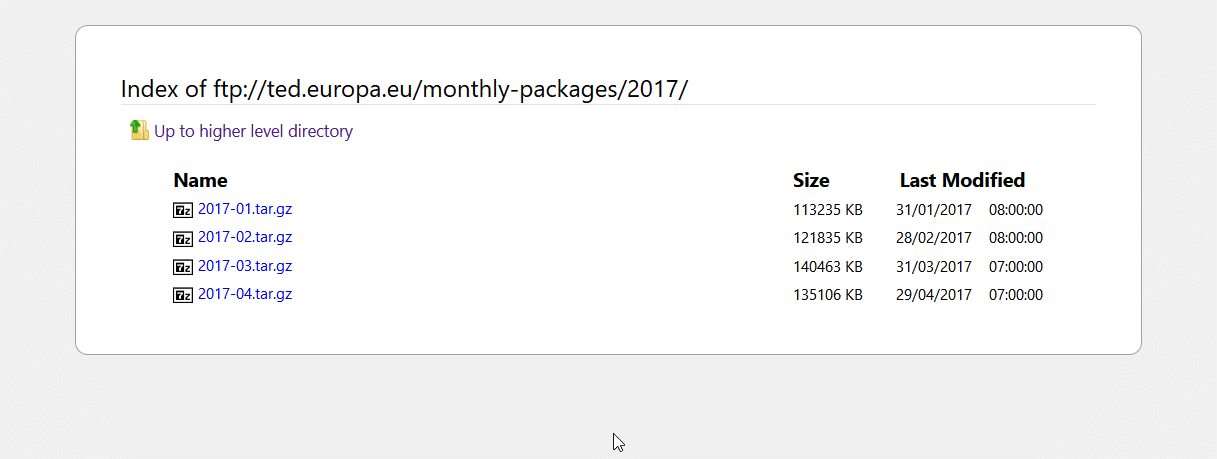The width and height of the screenshot is (1217, 459).
Task: Download the 2017-02.tar.gz package
Action: 245,237
